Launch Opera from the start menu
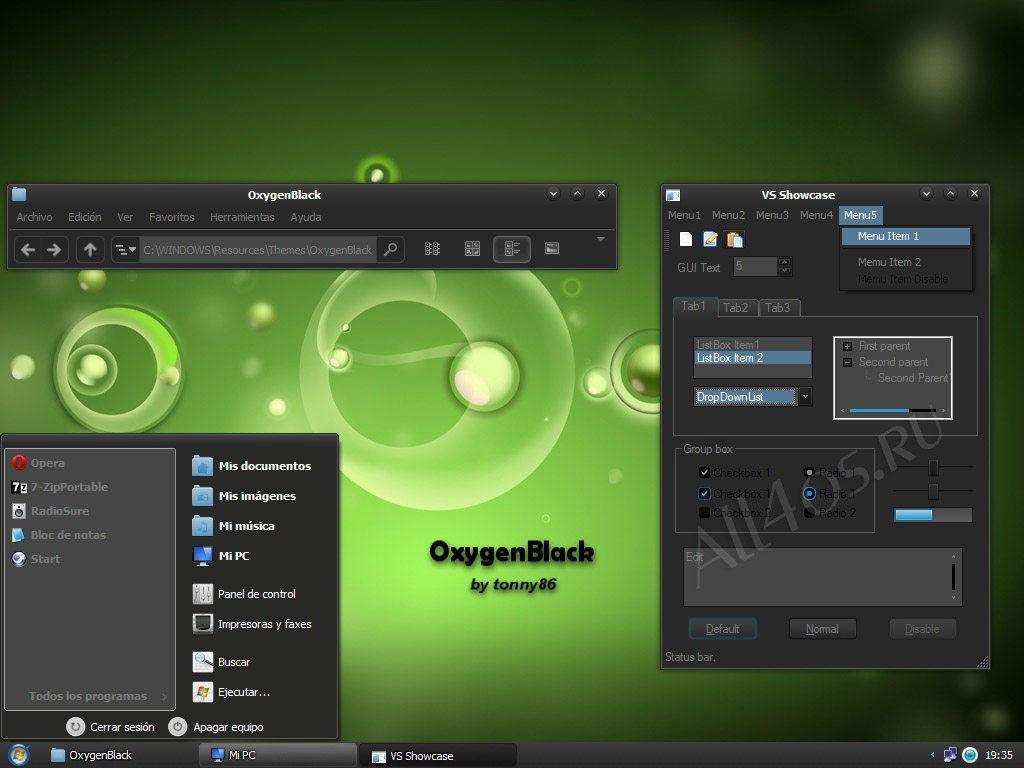The image size is (1024, 768). 39,463
